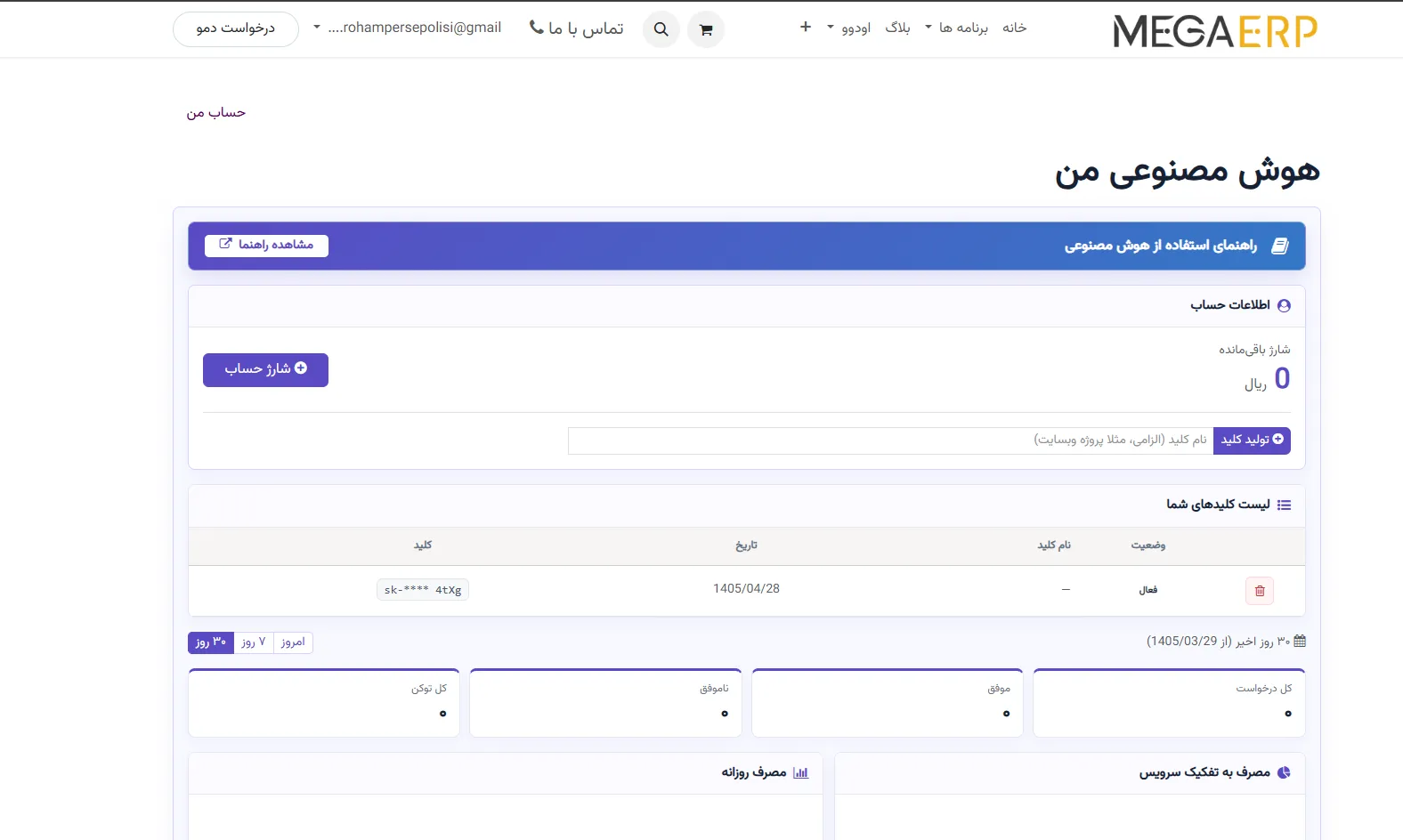Viewport: 1403px width, 840px height.
Task: Click the وضعیت column header
Action: 1148,545
